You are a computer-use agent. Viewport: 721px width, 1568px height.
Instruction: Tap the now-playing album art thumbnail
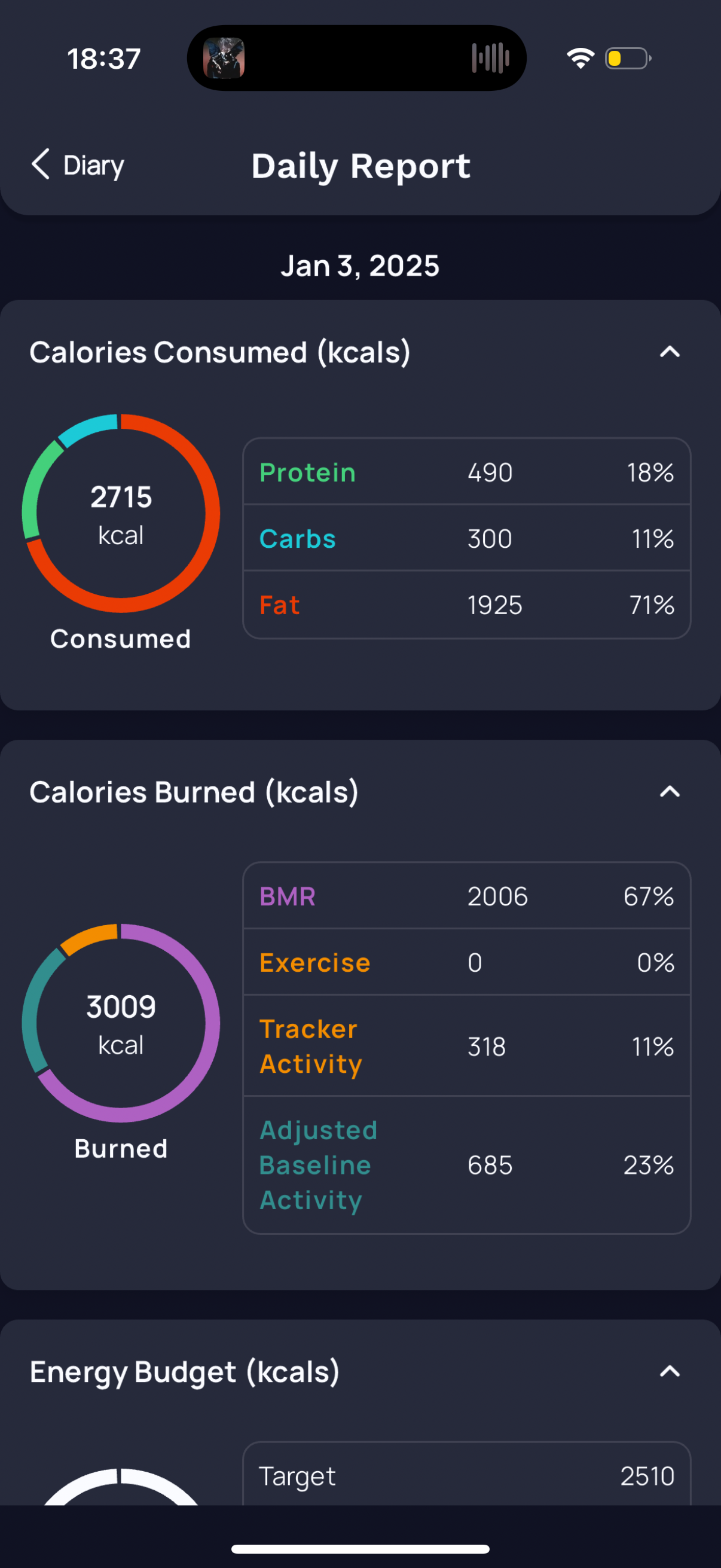[224, 59]
